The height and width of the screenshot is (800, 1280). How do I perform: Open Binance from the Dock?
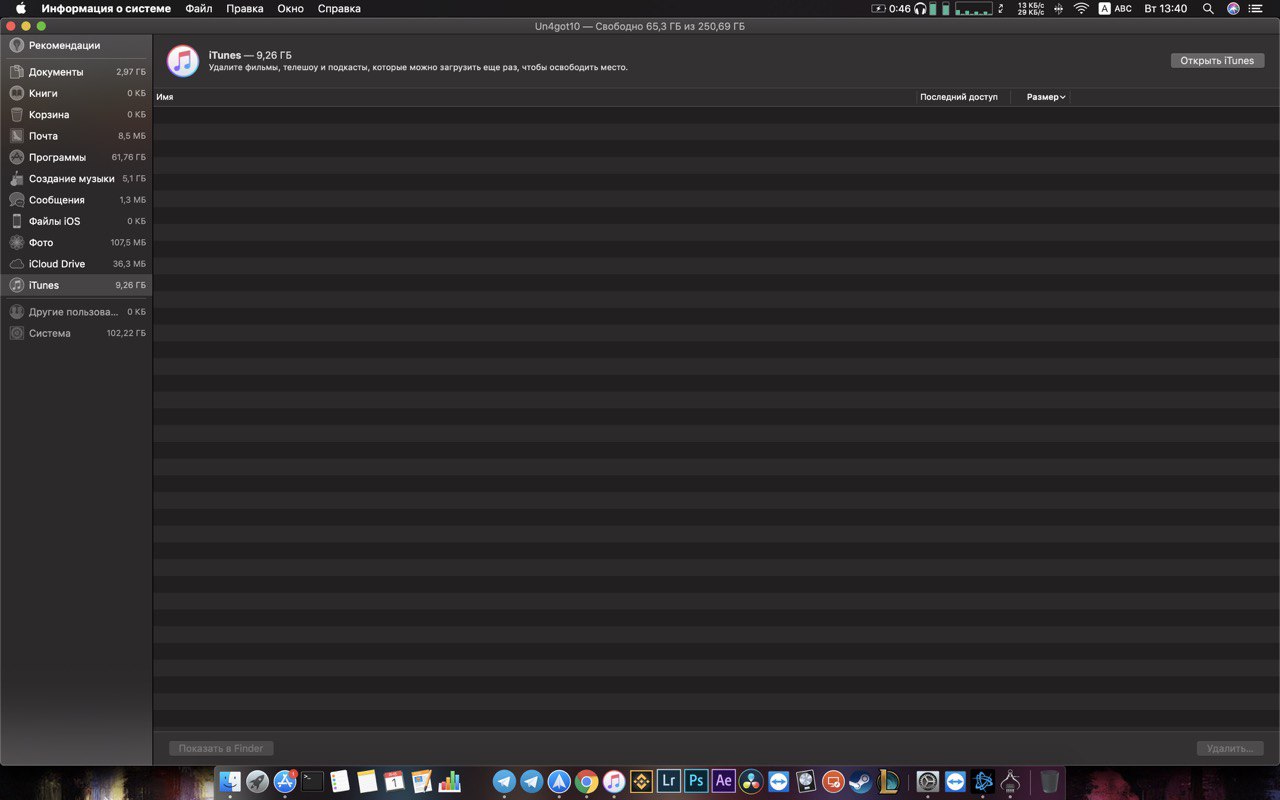(641, 781)
